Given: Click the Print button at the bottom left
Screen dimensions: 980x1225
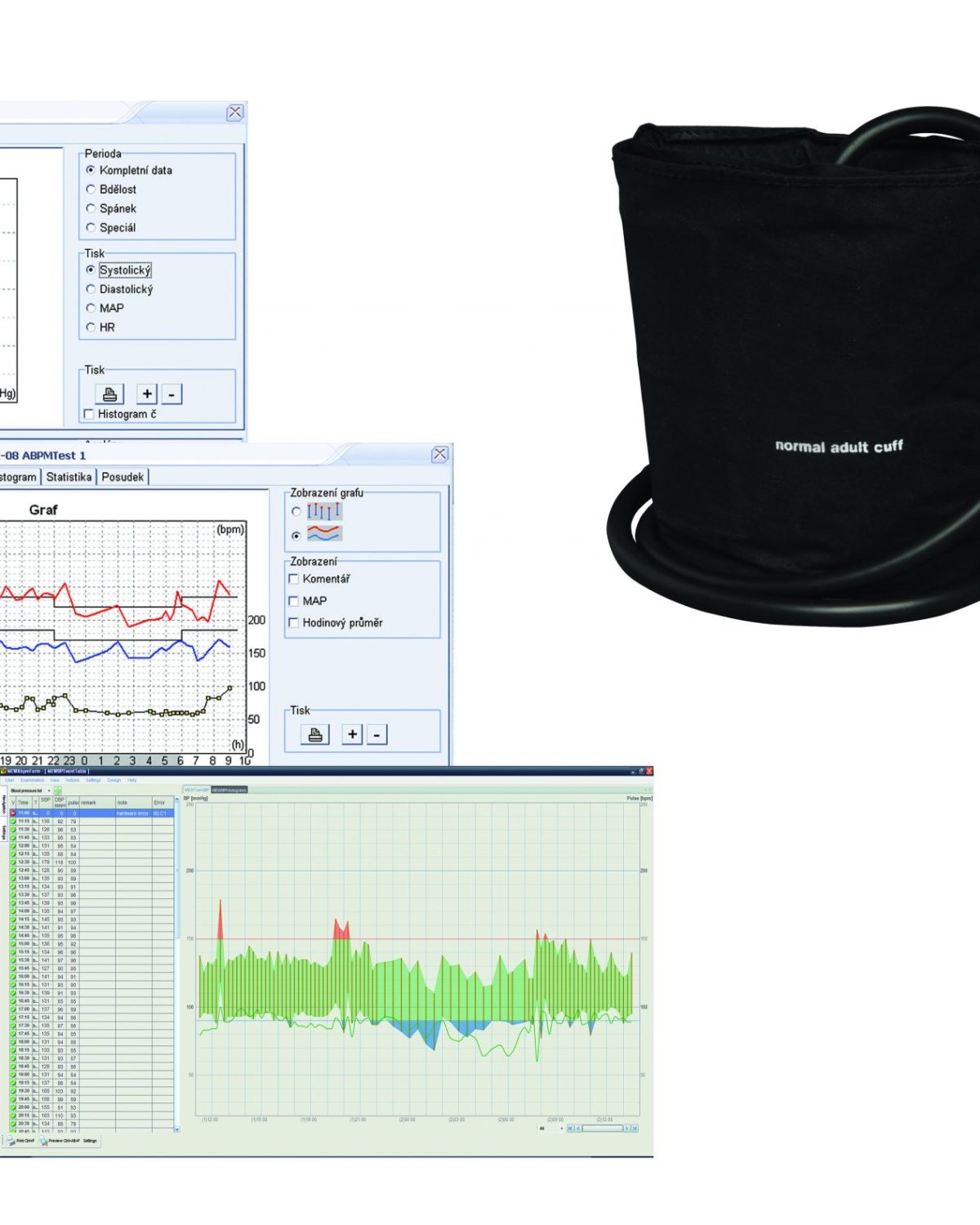Looking at the screenshot, I should coord(20,1141).
